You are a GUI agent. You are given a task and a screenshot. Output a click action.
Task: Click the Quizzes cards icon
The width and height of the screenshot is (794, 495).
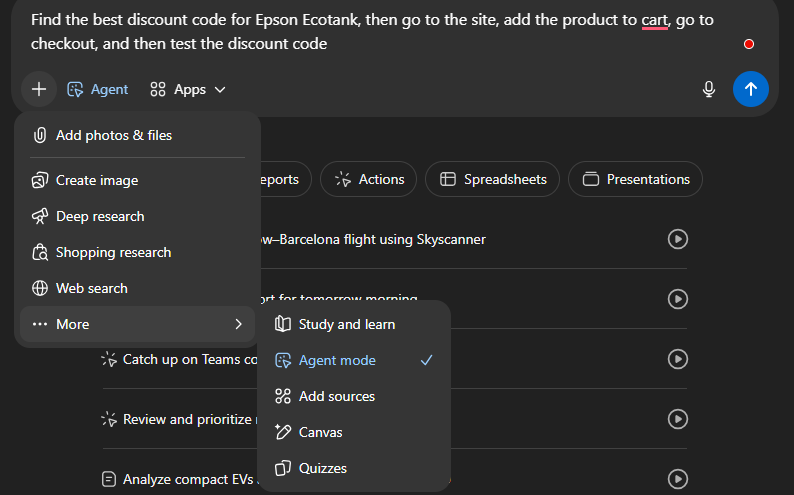click(283, 468)
